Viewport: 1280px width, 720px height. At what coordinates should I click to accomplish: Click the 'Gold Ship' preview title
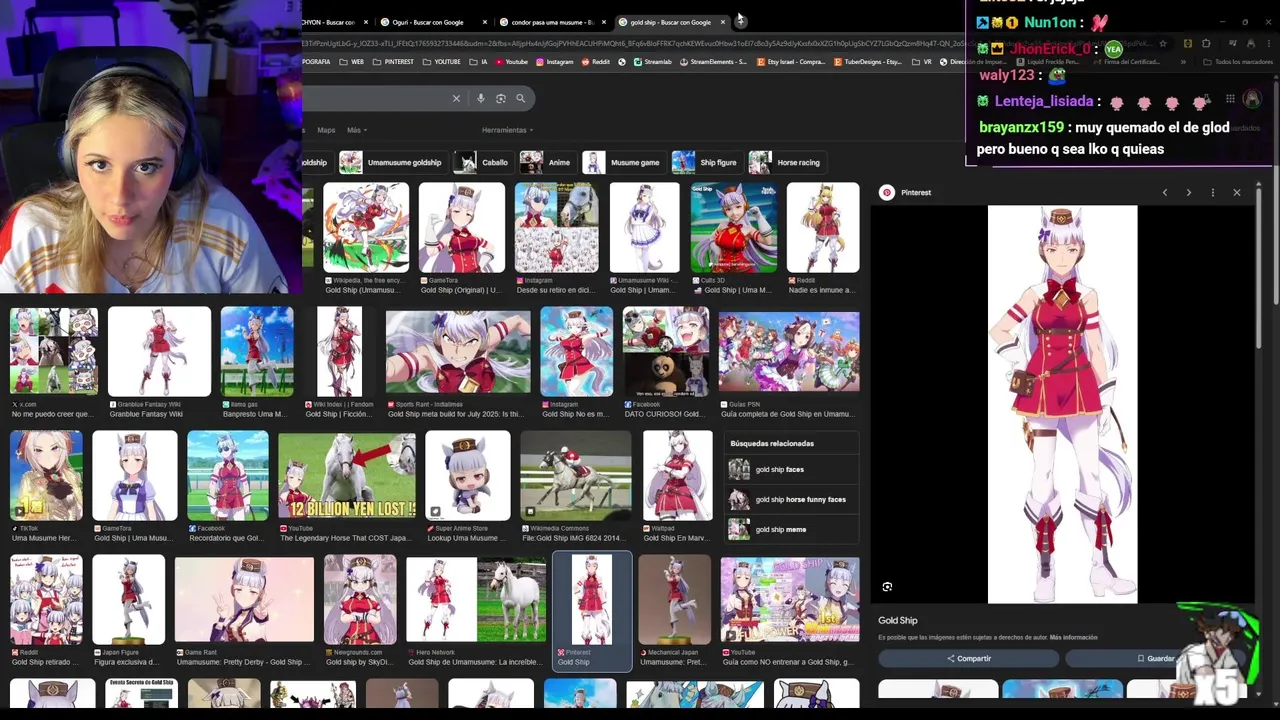tap(898, 620)
